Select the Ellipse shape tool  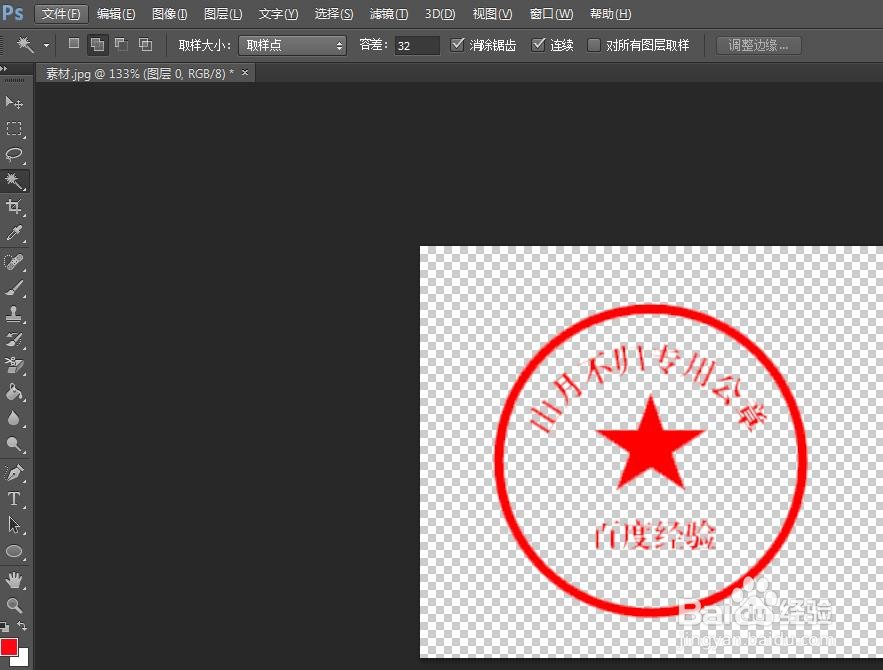pos(14,551)
